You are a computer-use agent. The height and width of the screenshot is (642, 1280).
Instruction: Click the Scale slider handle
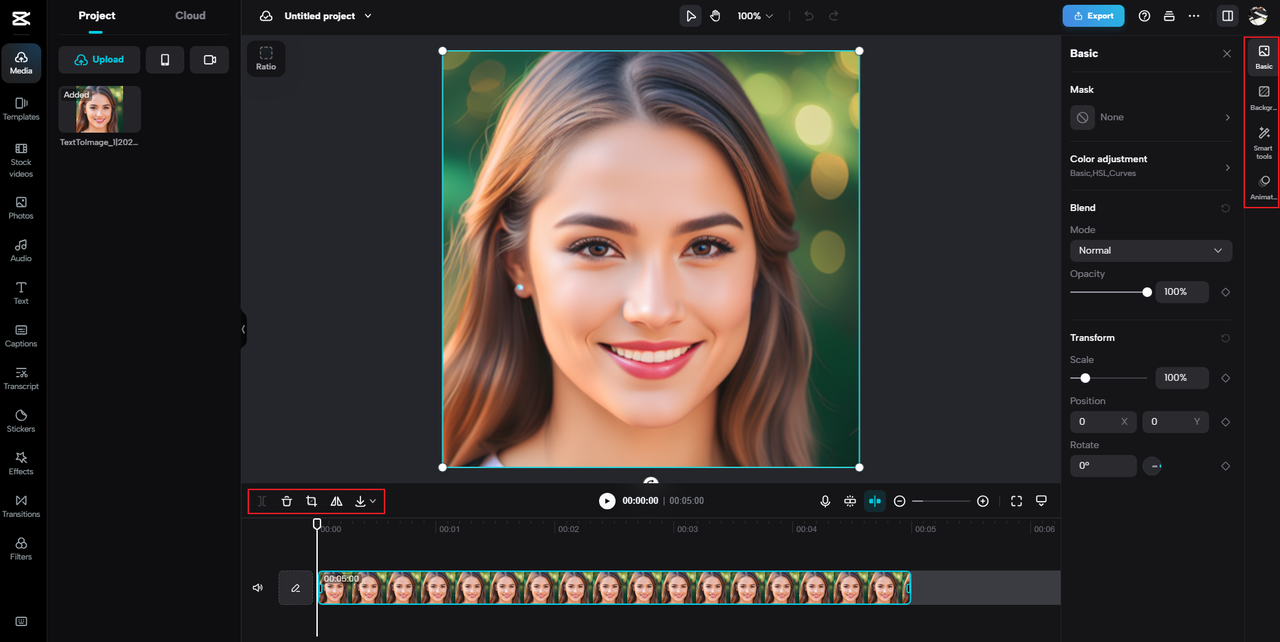pyautogui.click(x=1085, y=378)
